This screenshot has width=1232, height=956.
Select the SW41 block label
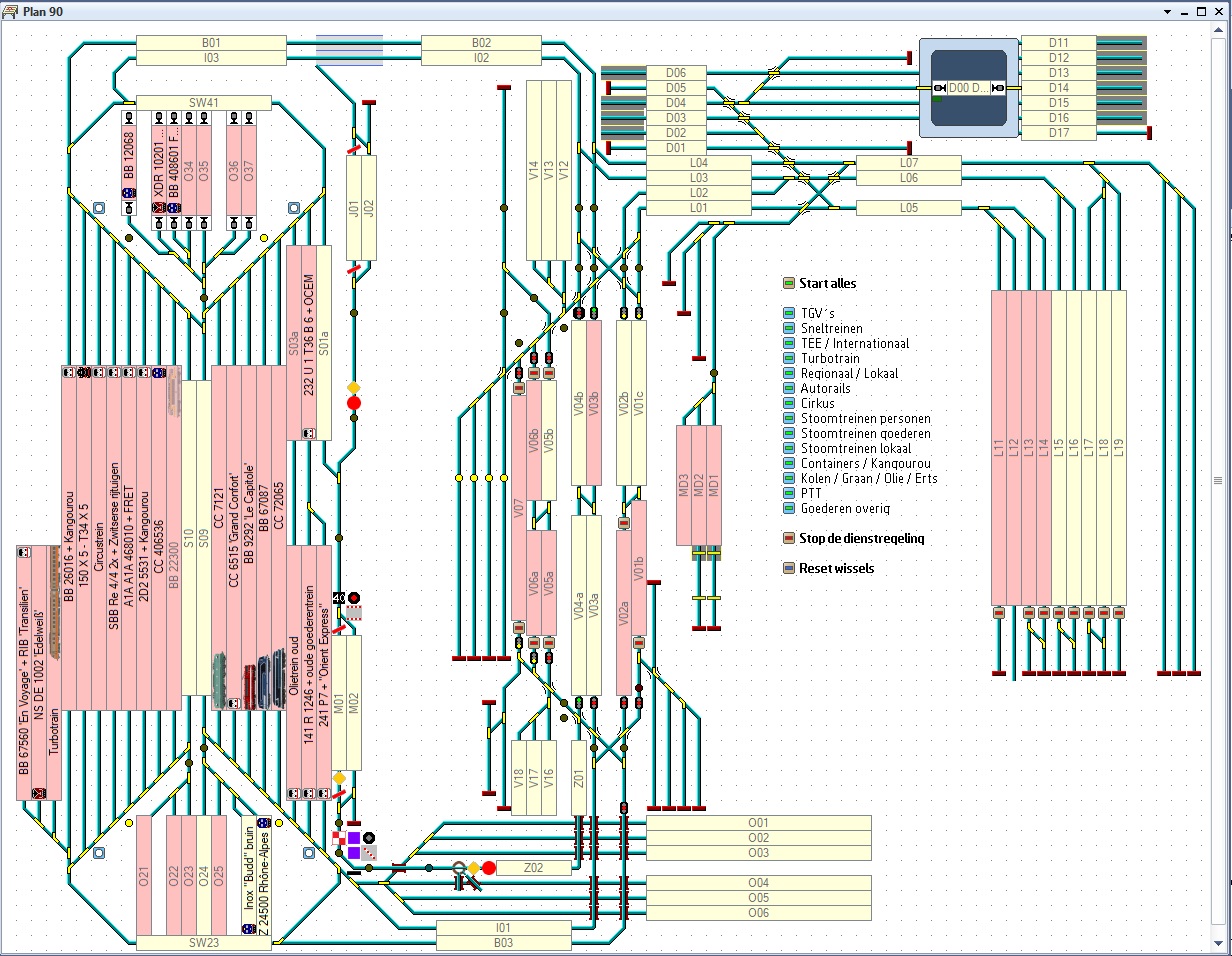[x=203, y=102]
